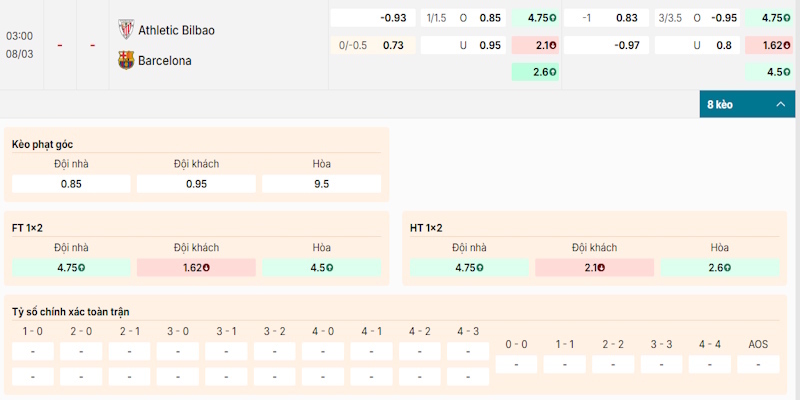Pick Đội nhà 0.85 in Kèo phạt góc

pyautogui.click(x=71, y=184)
